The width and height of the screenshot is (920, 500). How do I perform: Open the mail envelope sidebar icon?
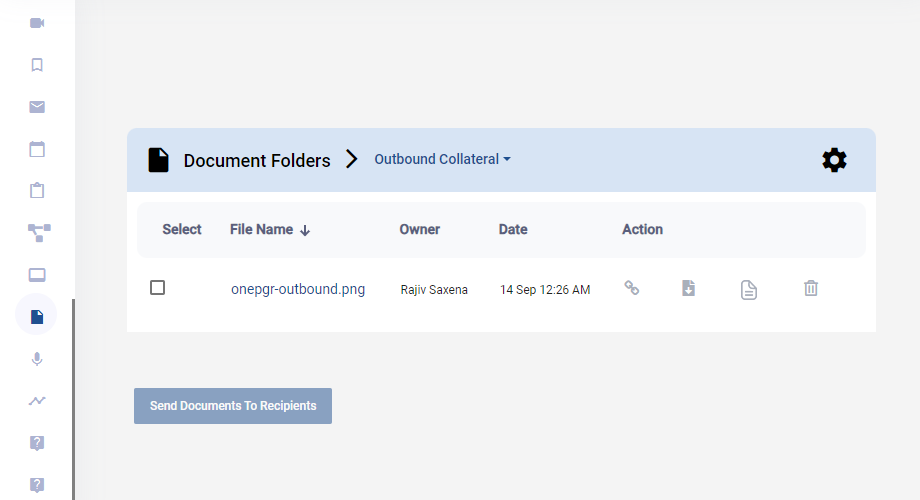coord(37,107)
